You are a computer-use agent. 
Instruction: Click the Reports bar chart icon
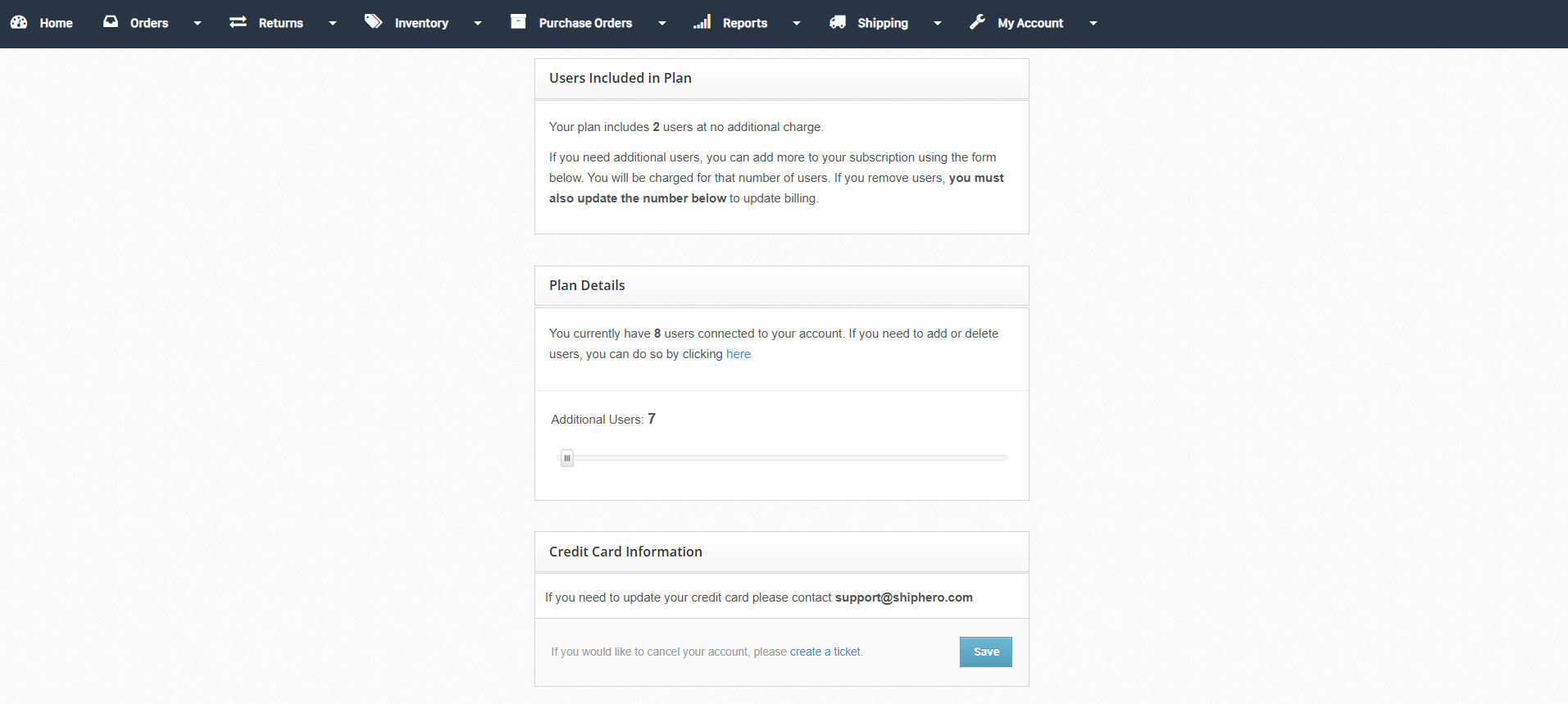coord(702,22)
